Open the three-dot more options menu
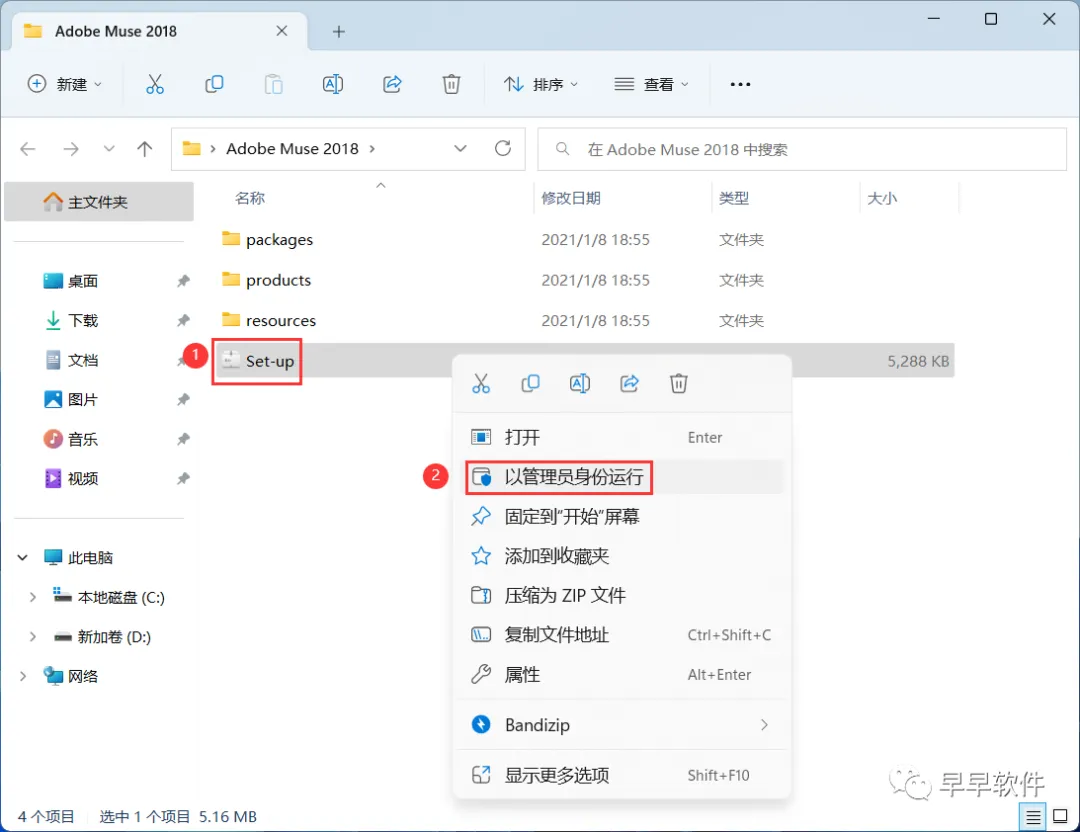 tap(740, 84)
